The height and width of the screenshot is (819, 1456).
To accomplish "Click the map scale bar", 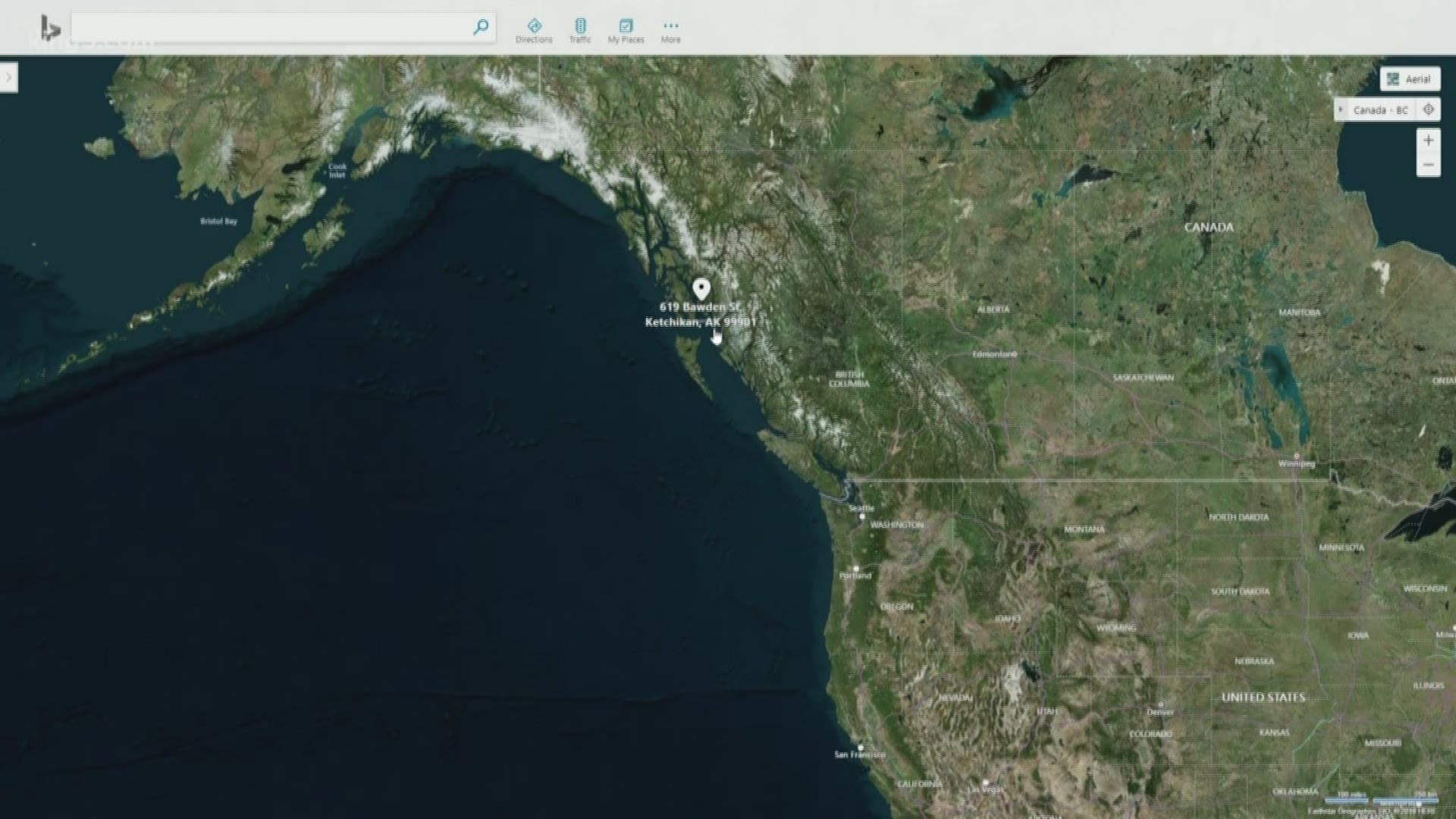I will point(1382,799).
